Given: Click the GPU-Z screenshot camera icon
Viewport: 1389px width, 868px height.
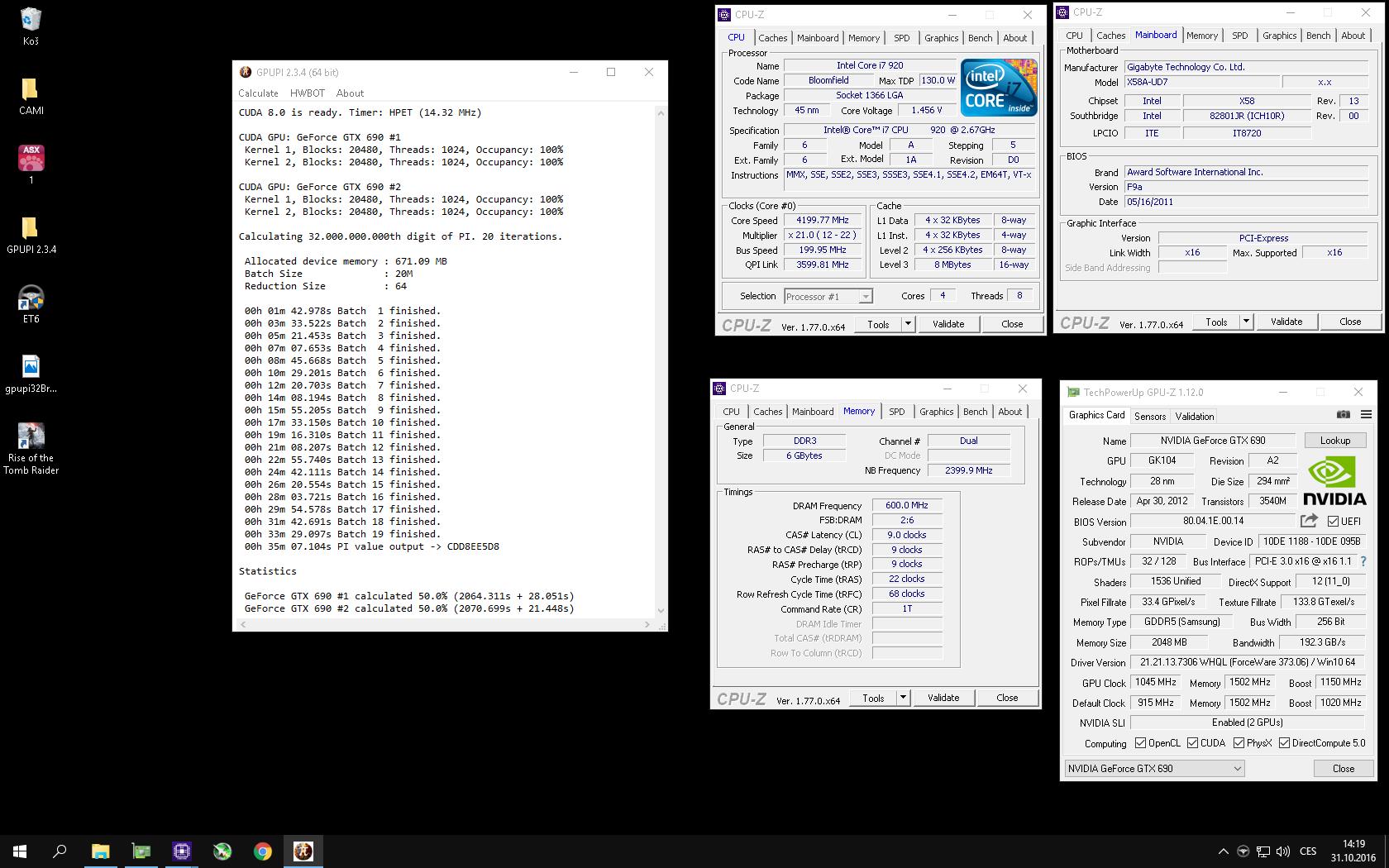Looking at the screenshot, I should (1344, 414).
